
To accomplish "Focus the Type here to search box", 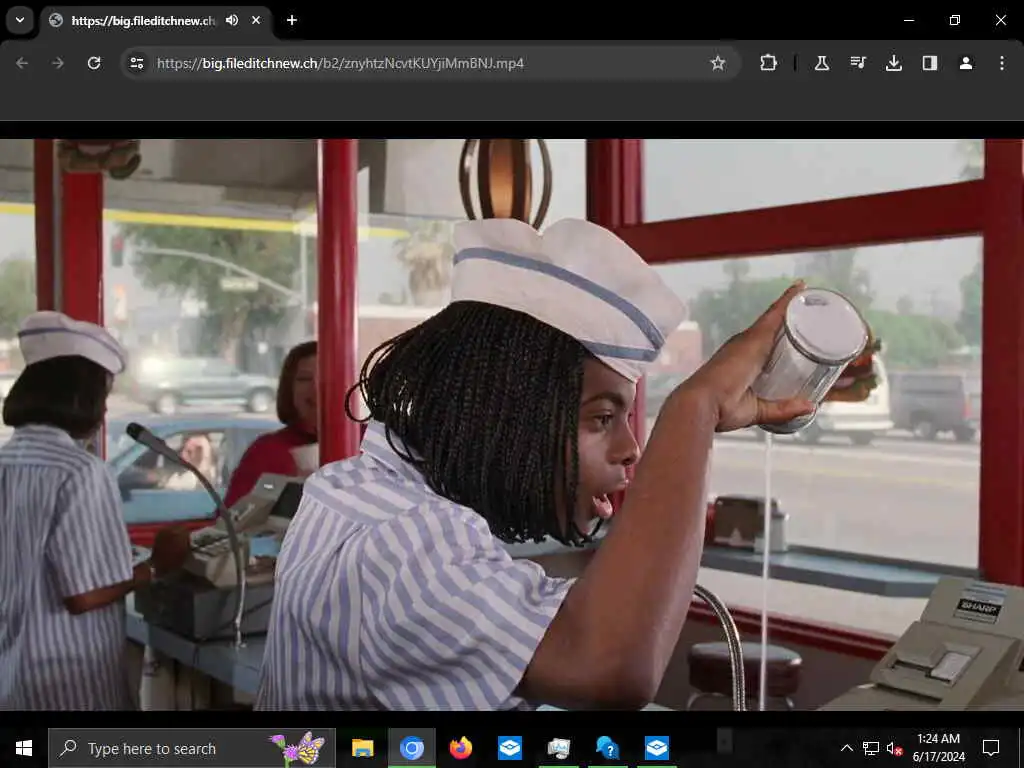I will [x=192, y=748].
